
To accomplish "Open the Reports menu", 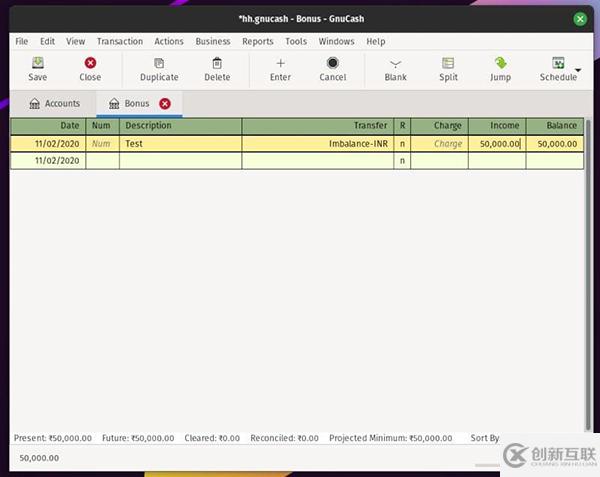I will [258, 41].
